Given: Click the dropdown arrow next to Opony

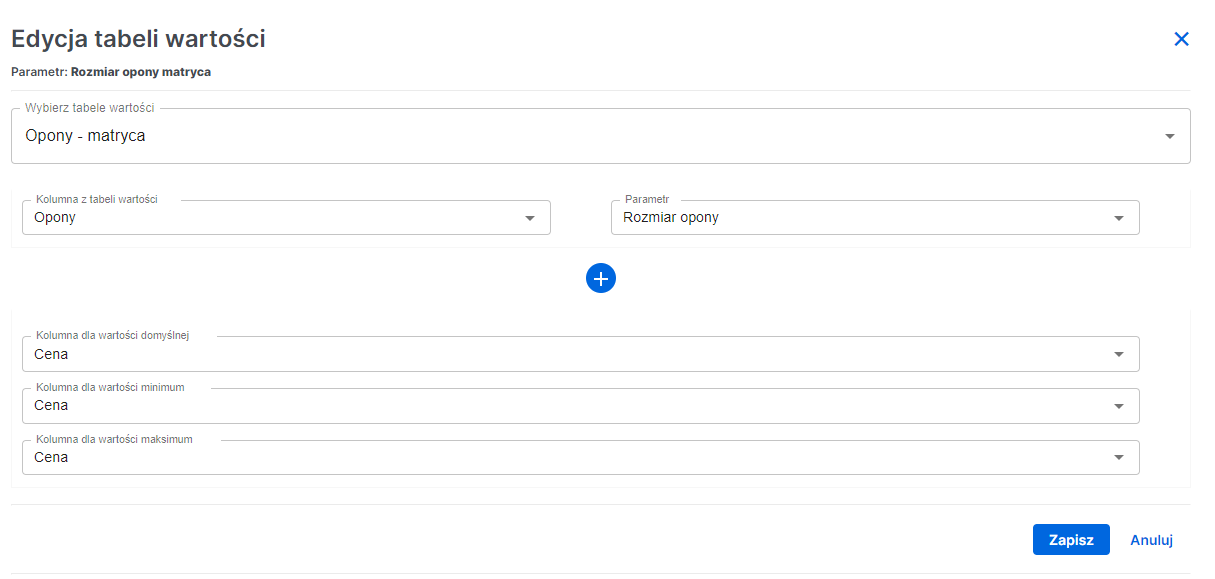Looking at the screenshot, I should point(531,217).
